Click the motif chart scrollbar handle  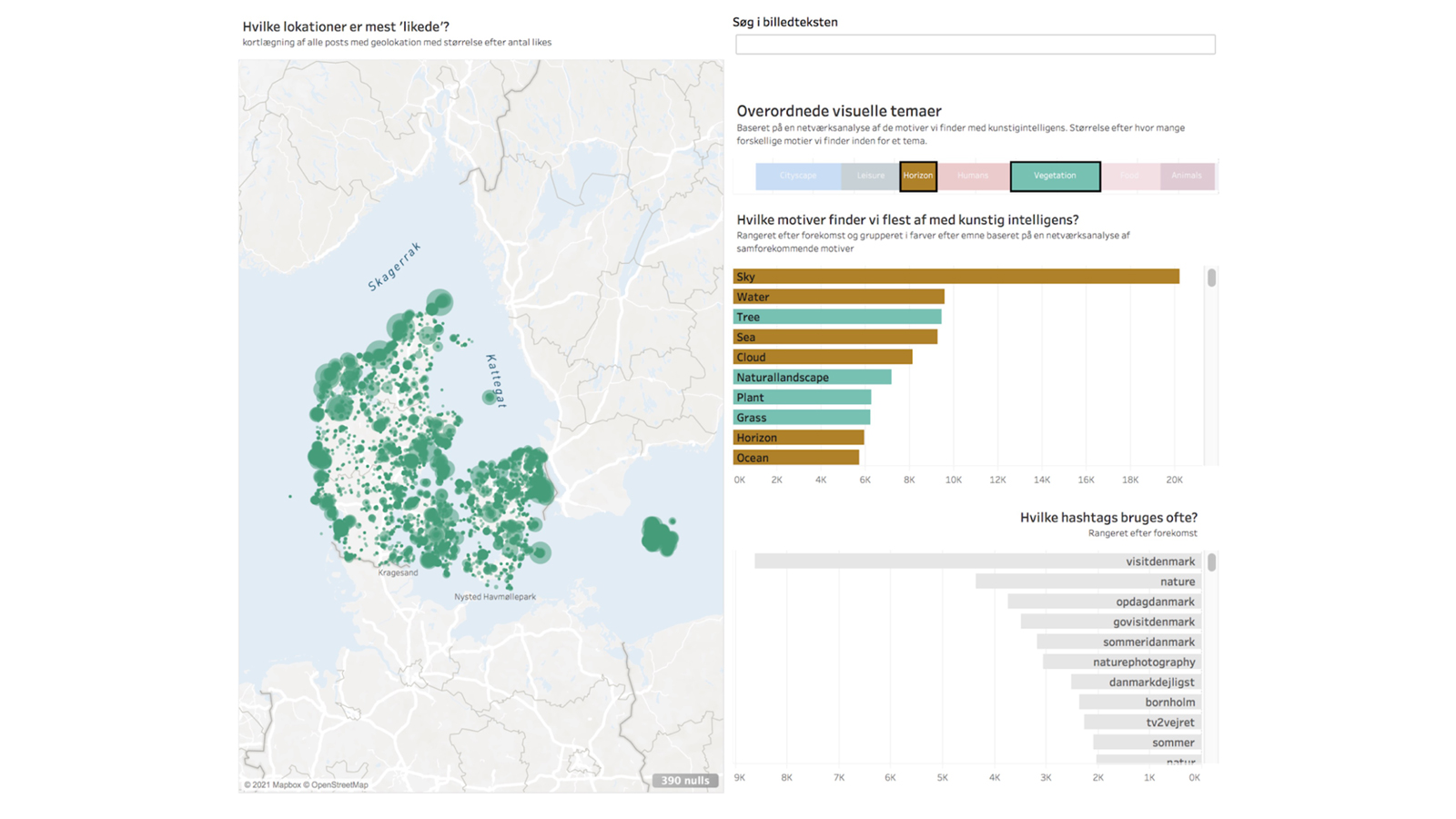click(x=1211, y=278)
